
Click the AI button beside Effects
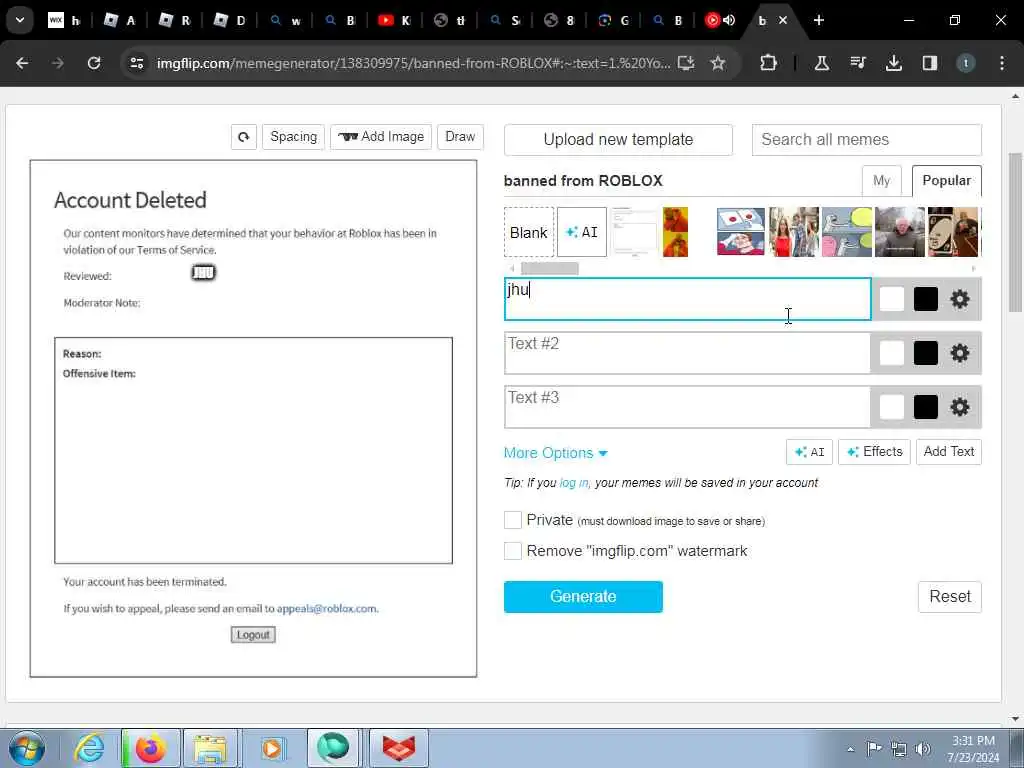click(809, 451)
